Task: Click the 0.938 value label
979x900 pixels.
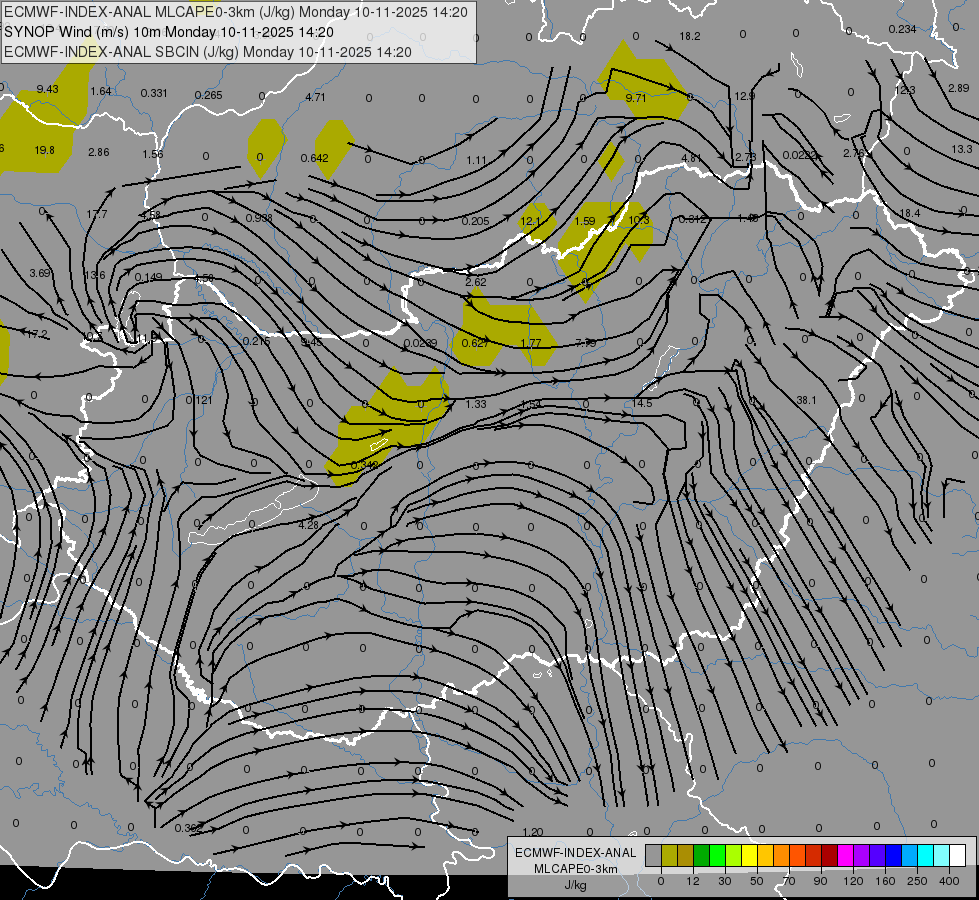Action: coord(258,218)
